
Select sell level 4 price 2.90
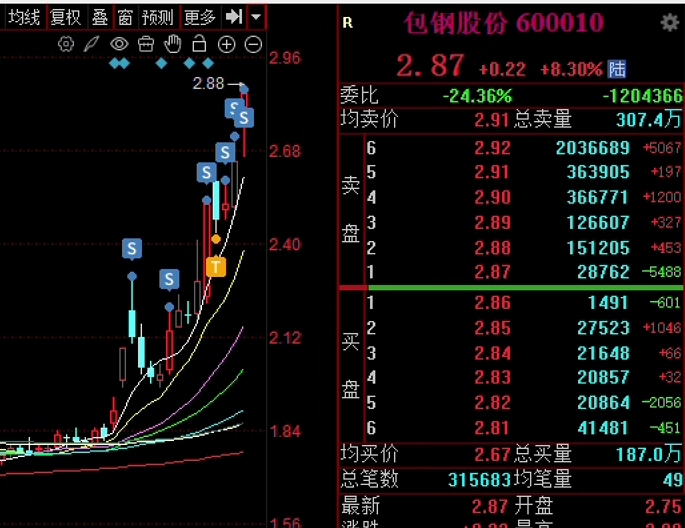(x=492, y=197)
